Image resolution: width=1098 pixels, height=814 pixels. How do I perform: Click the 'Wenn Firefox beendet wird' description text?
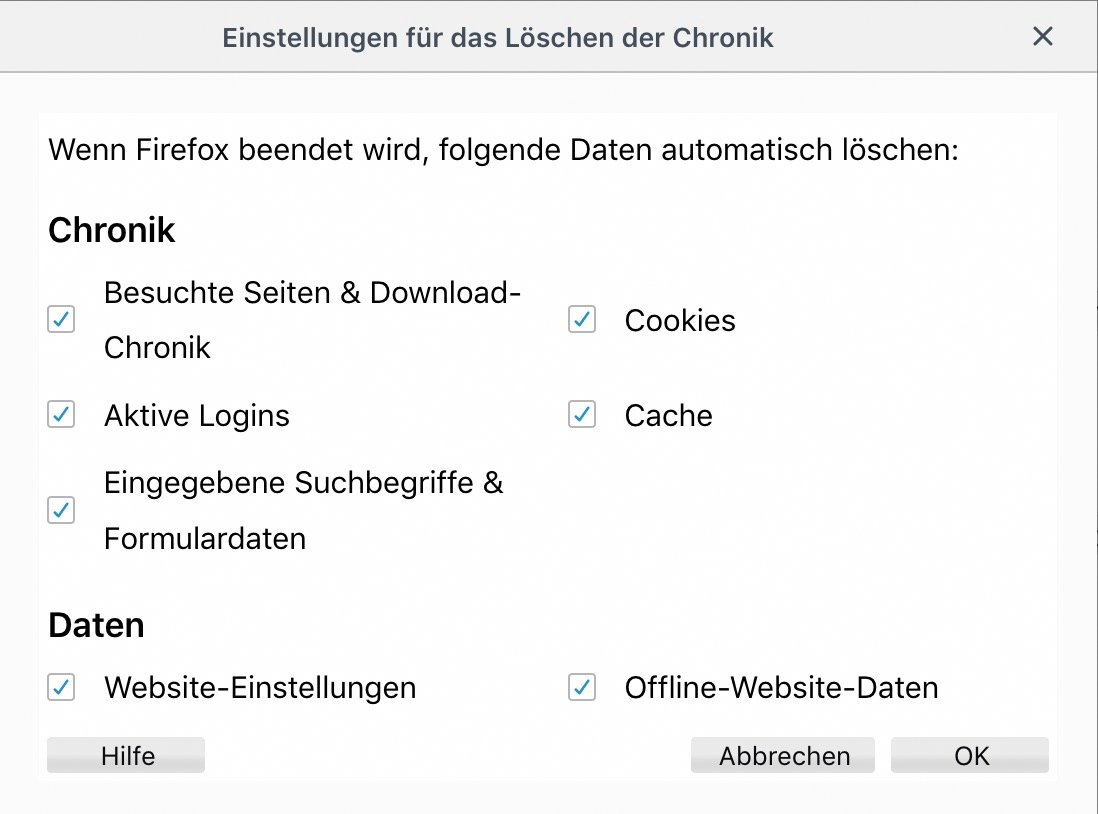(x=504, y=151)
